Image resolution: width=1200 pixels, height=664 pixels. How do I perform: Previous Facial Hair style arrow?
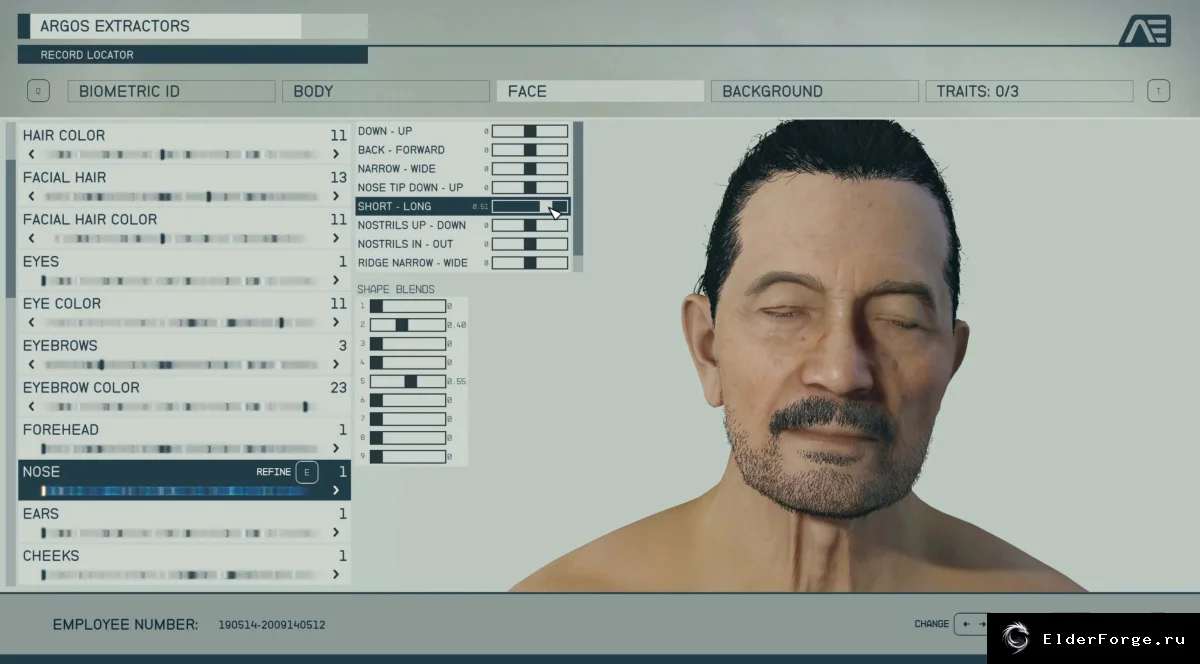pos(32,196)
